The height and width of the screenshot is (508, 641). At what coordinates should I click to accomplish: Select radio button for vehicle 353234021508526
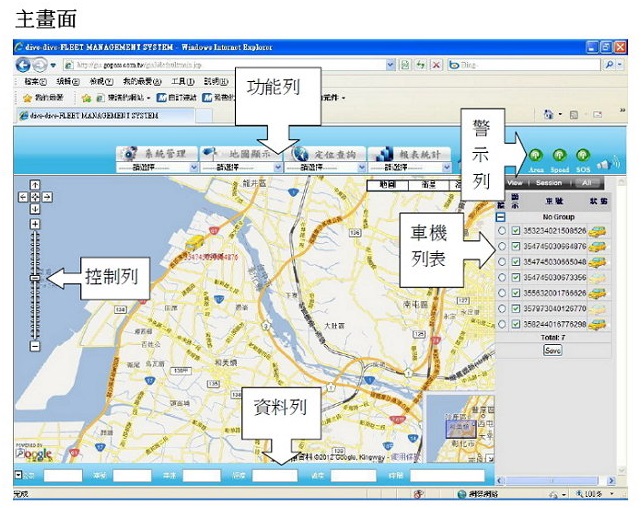click(502, 231)
